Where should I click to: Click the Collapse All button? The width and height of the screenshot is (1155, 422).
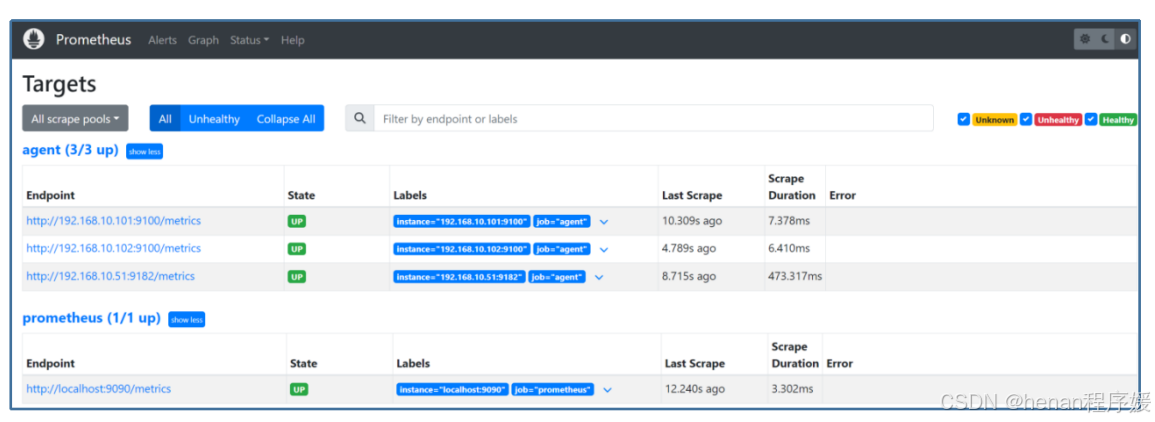pos(286,119)
